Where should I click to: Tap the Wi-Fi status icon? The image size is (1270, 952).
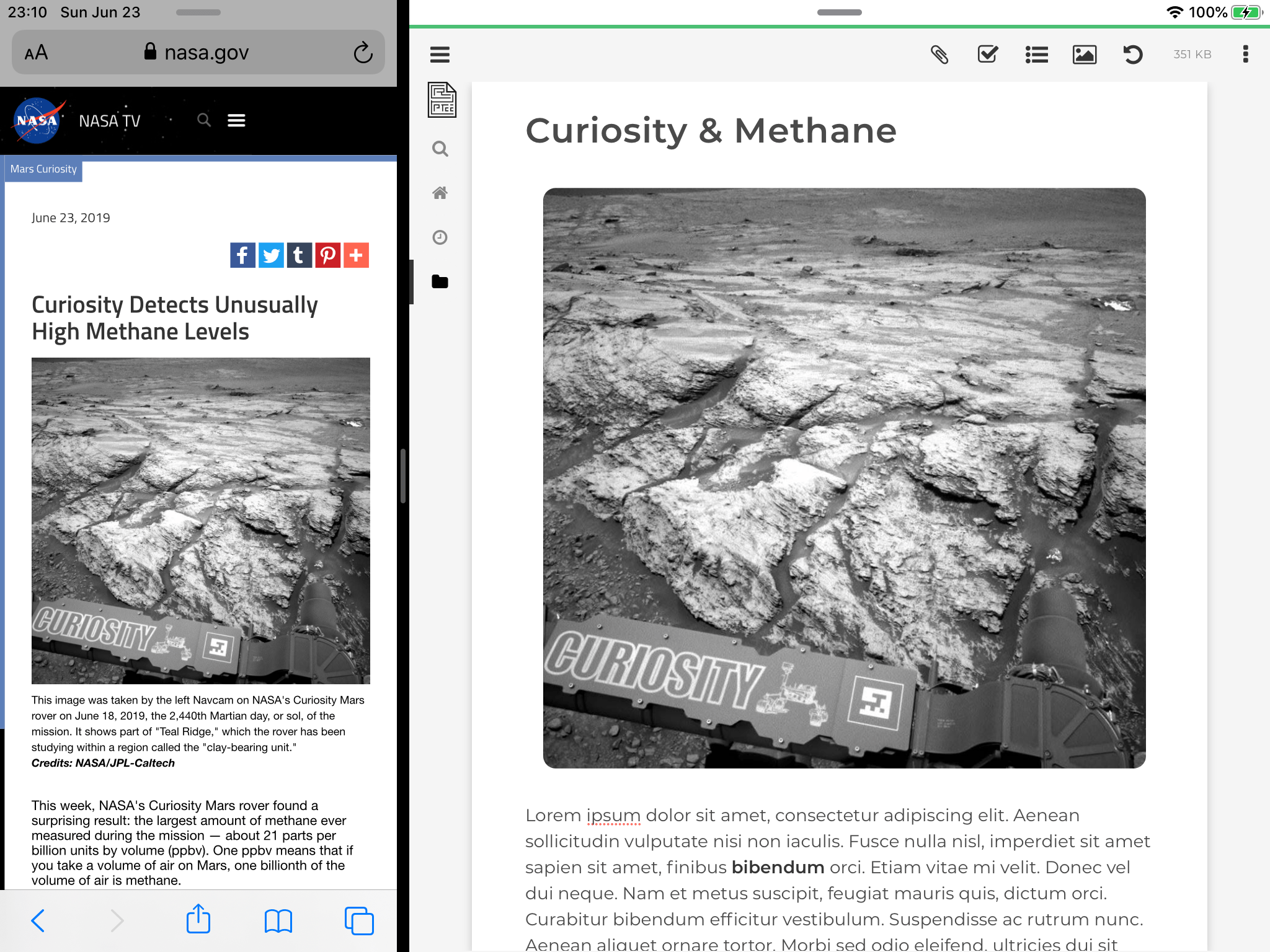(1175, 12)
